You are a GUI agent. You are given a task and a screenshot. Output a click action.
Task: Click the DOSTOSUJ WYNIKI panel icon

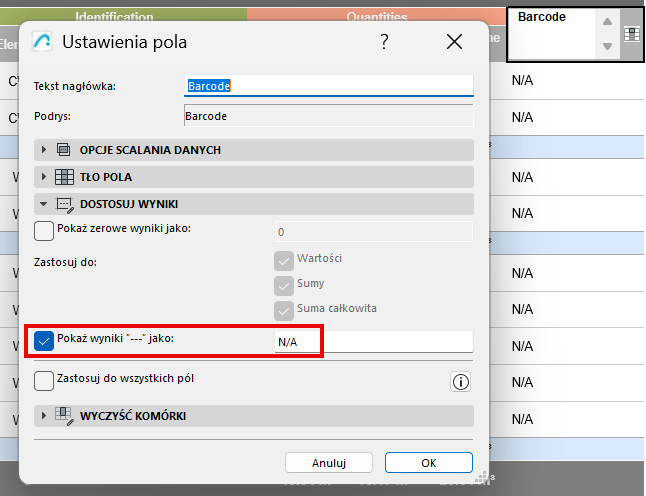coord(64,204)
